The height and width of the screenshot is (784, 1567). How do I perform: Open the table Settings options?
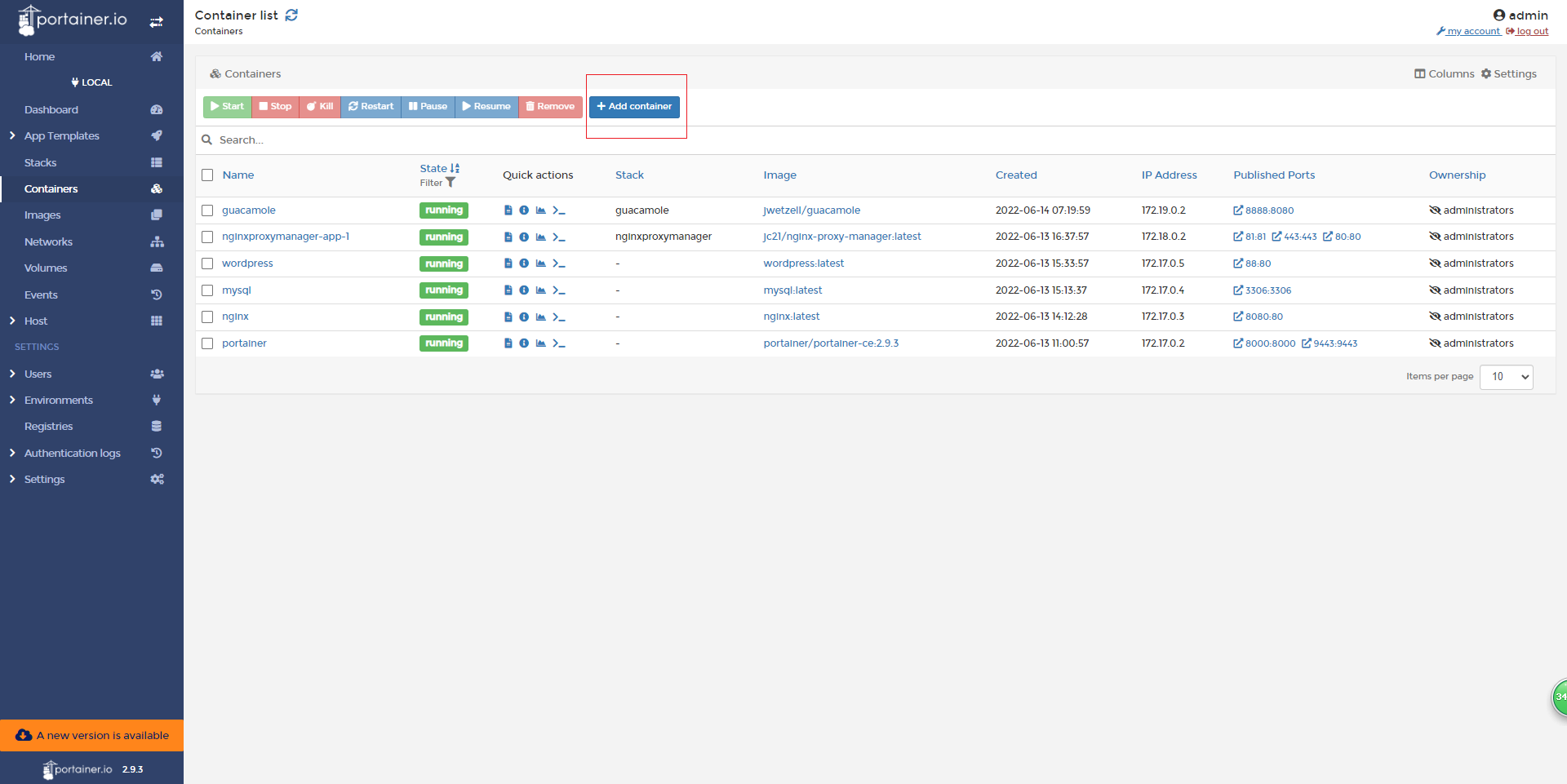tap(1509, 73)
